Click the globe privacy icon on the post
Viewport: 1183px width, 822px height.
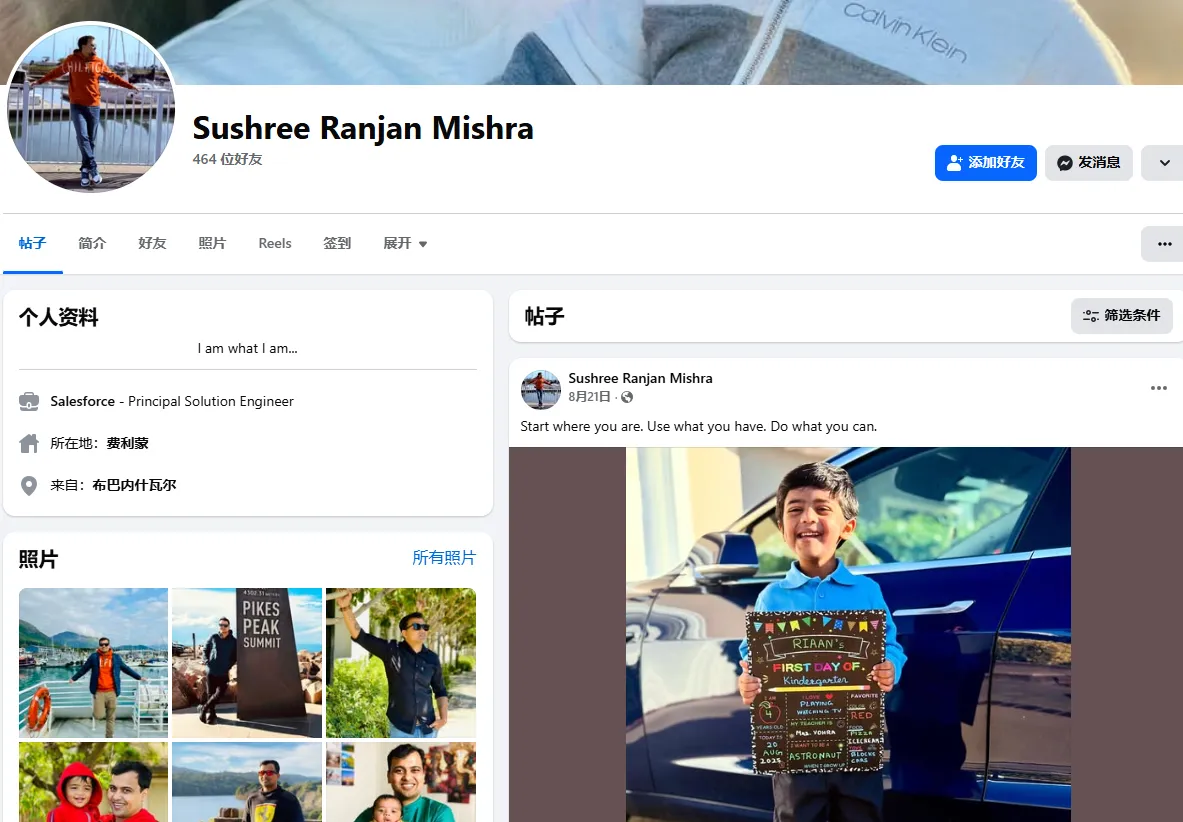tap(626, 397)
